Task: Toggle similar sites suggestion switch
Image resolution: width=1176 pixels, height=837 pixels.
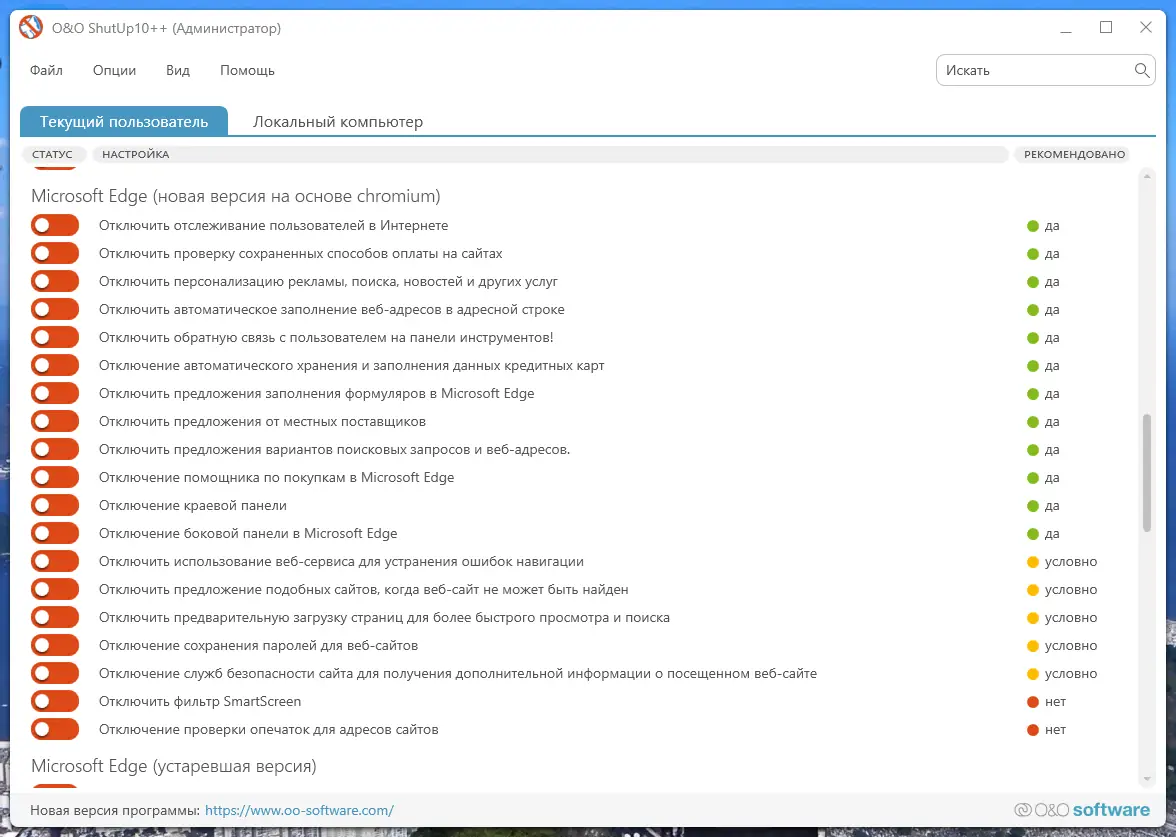Action: coord(55,590)
